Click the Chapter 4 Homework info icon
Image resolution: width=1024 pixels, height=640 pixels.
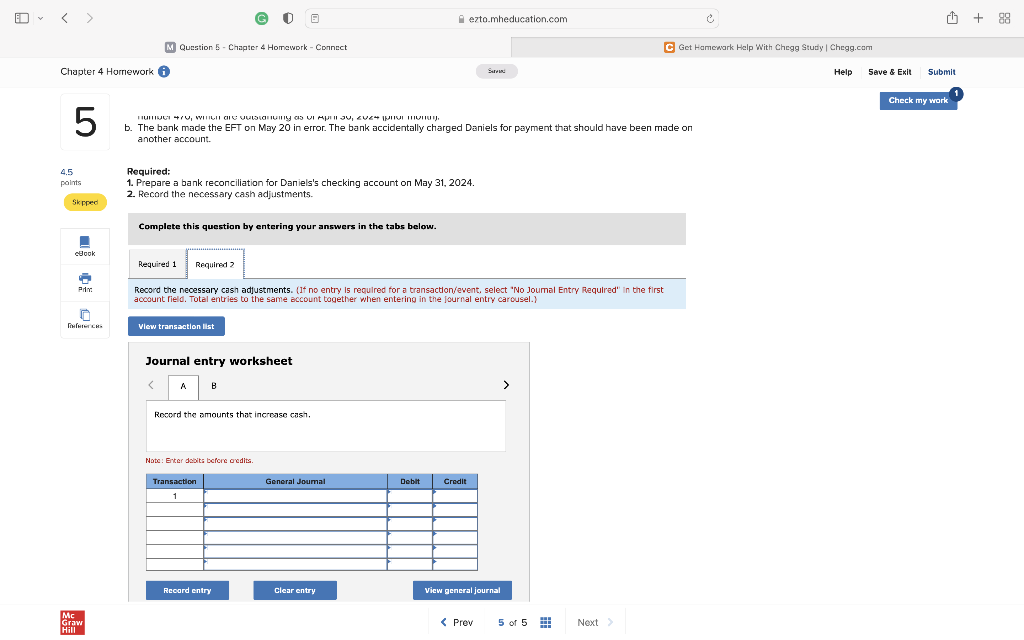[165, 71]
